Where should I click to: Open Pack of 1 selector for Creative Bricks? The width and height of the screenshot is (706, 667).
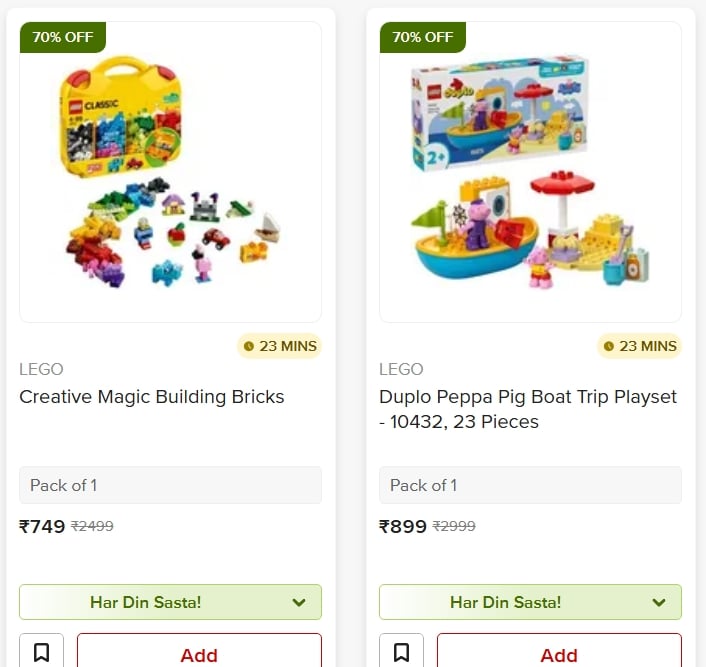click(x=170, y=485)
